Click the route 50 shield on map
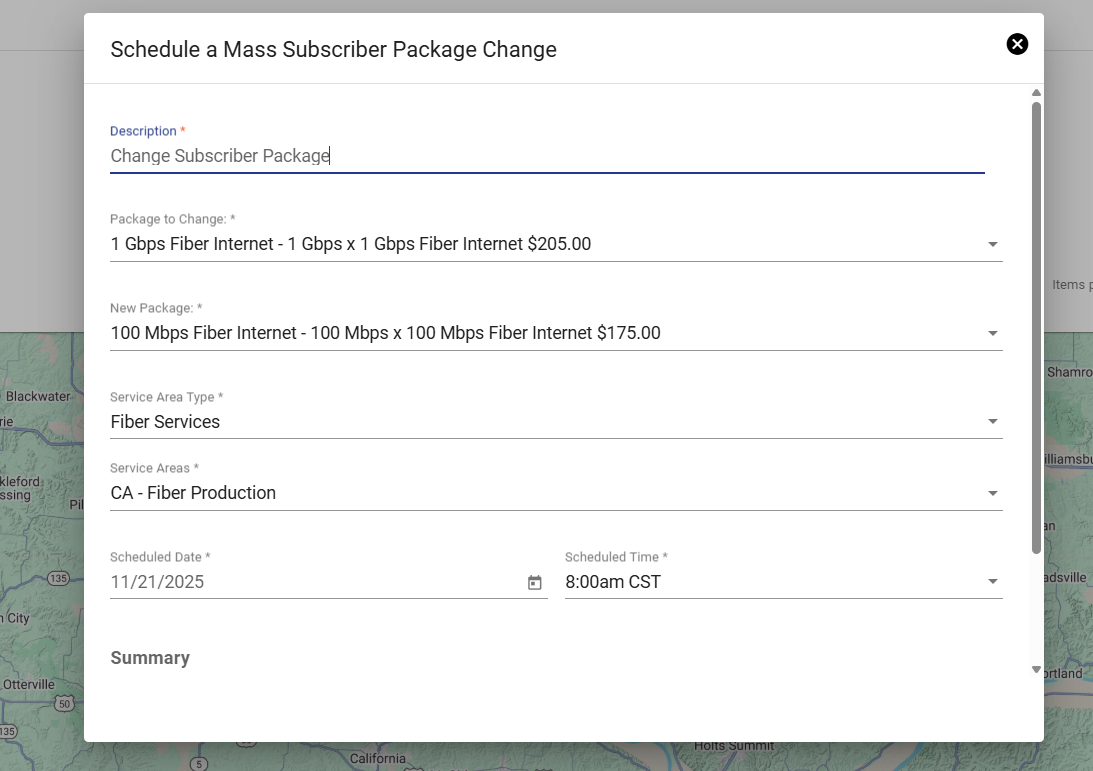This screenshot has height=771, width=1093. [x=63, y=704]
